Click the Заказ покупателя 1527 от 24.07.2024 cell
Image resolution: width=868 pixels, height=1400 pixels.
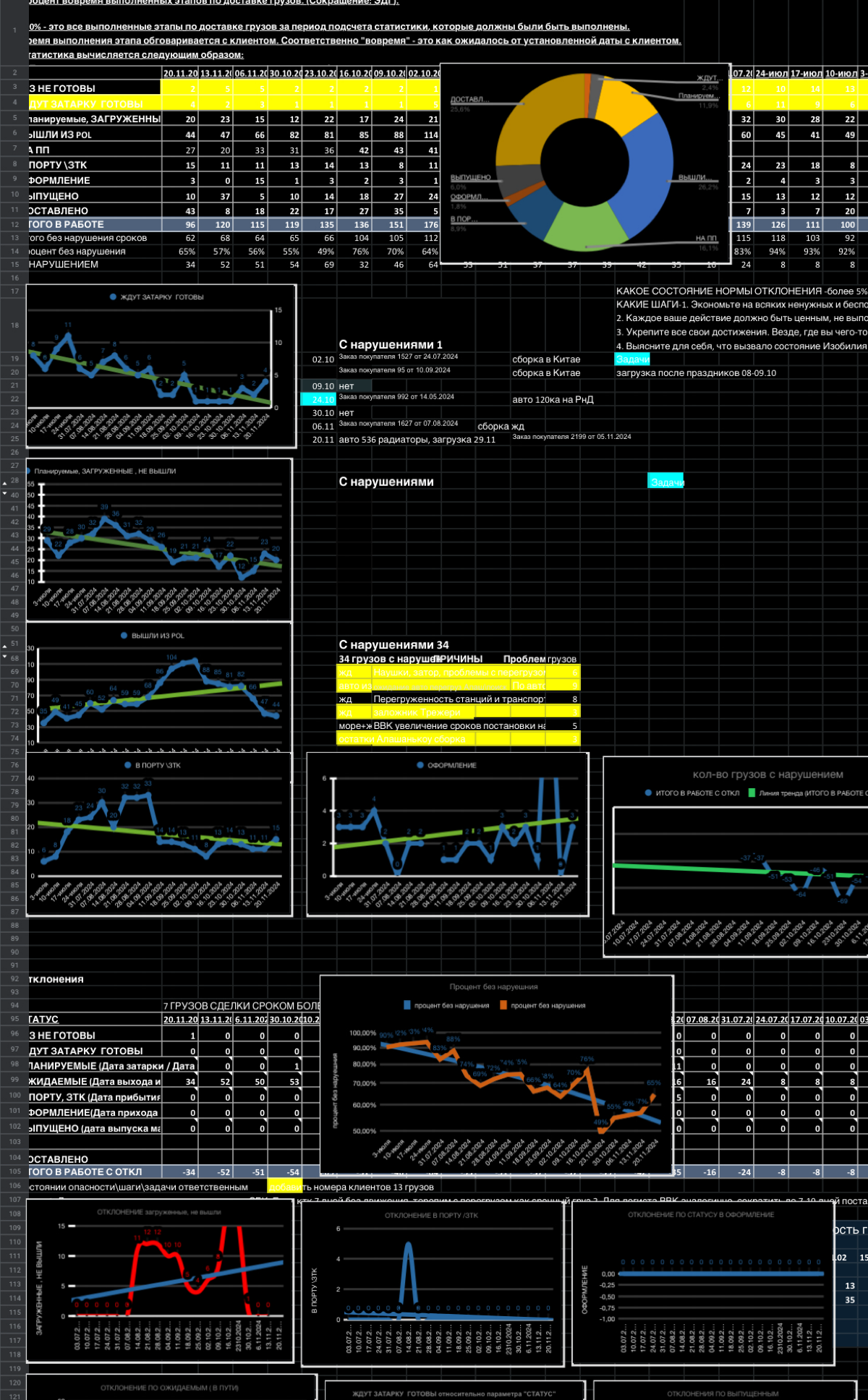398,357
